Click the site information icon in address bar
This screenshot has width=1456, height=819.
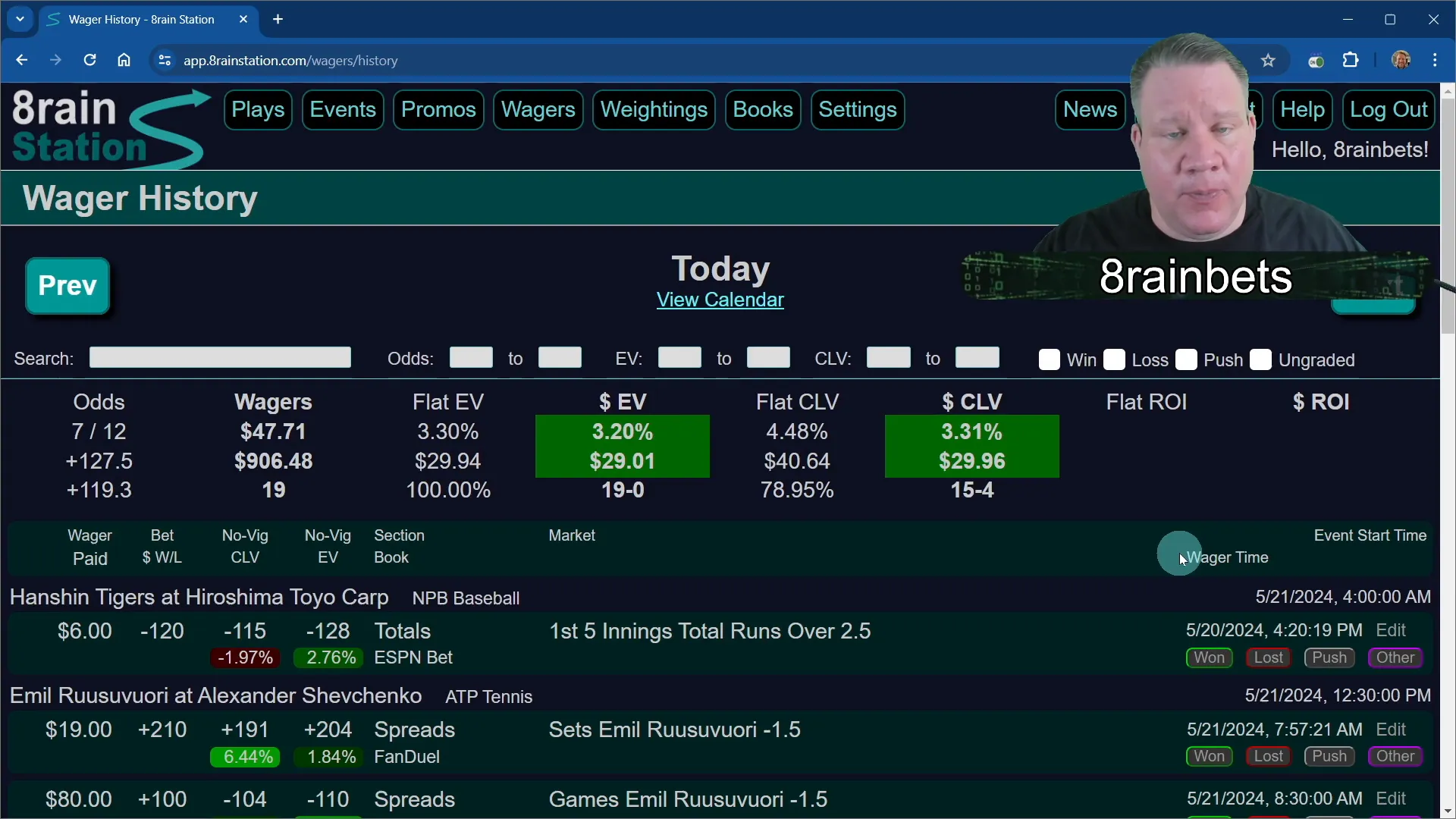click(x=164, y=61)
